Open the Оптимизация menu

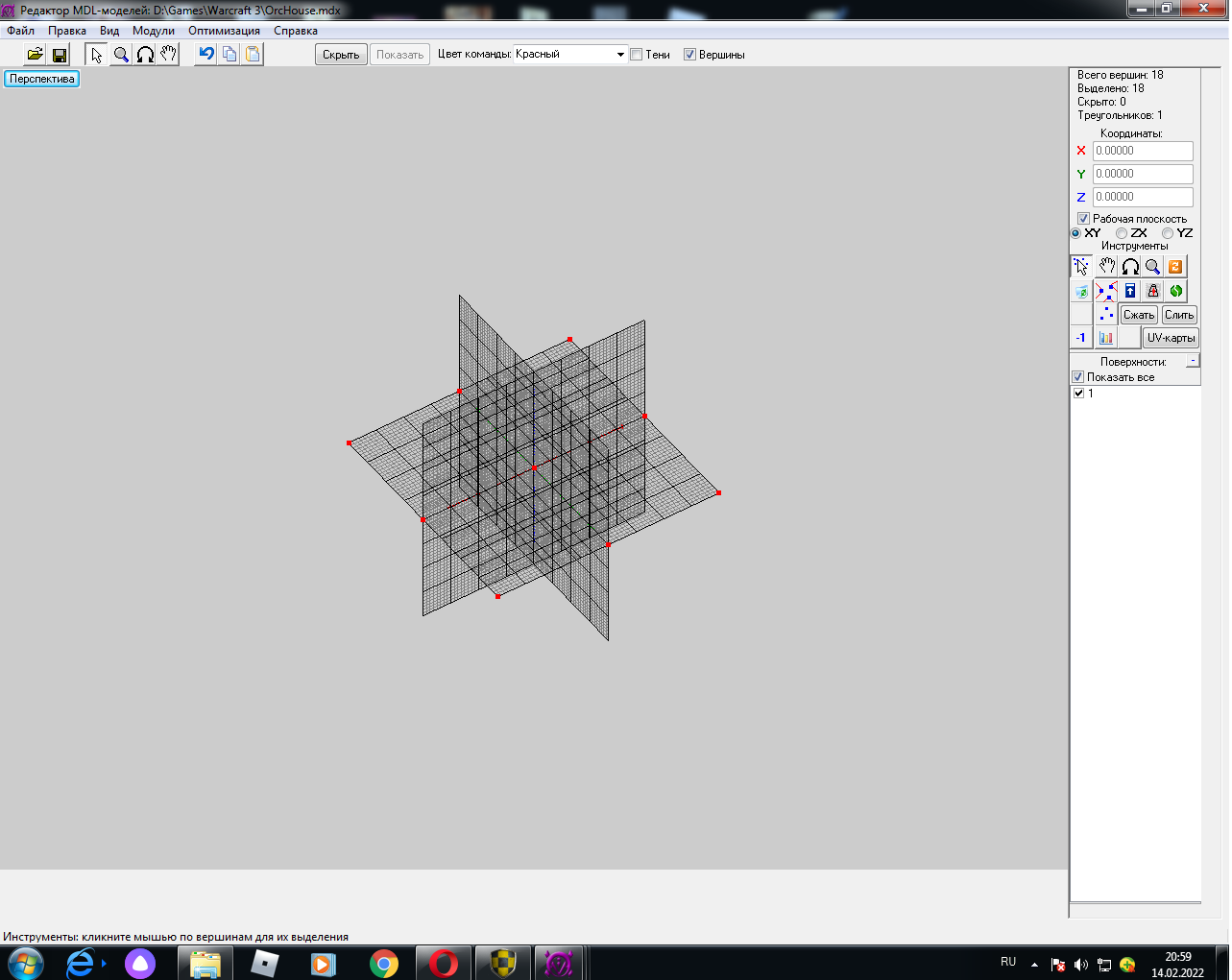[224, 31]
